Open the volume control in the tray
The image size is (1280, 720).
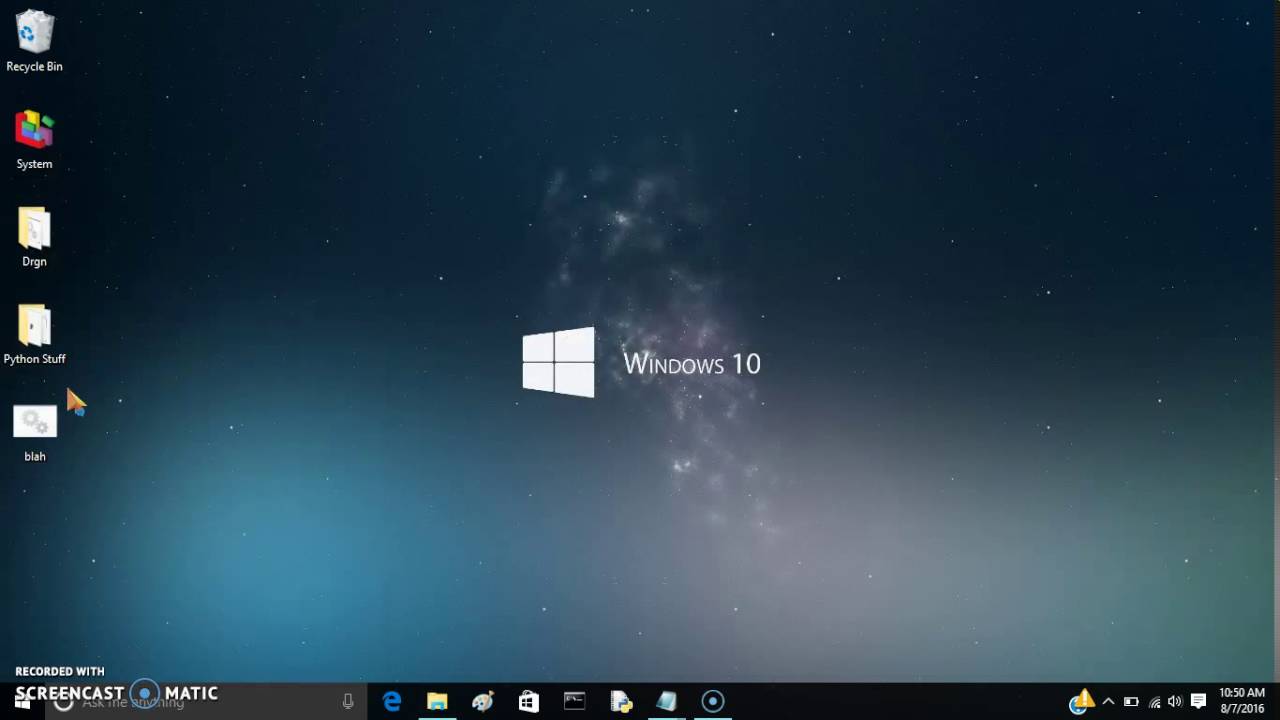click(1175, 702)
